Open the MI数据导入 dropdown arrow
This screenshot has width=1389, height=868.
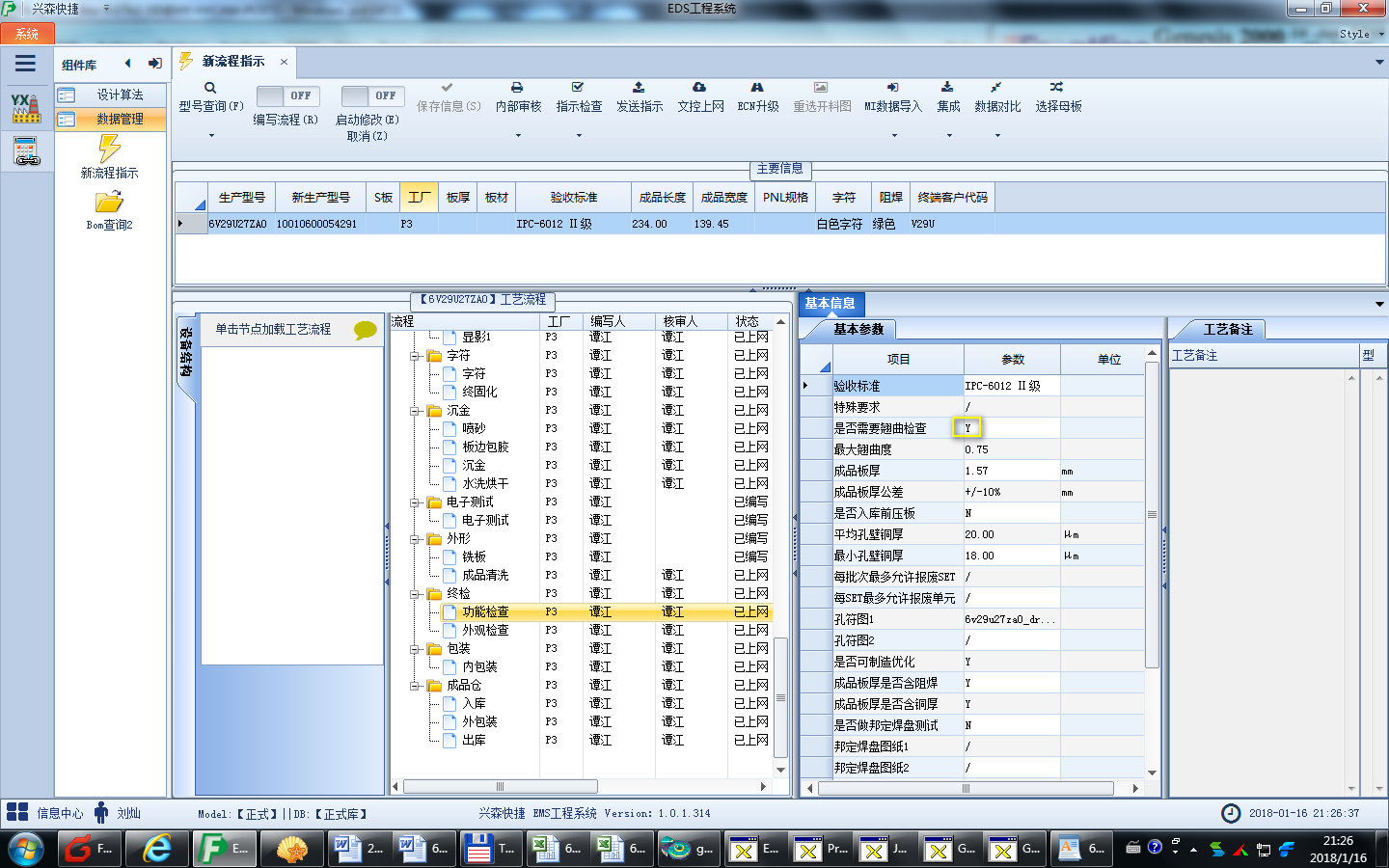point(893,135)
